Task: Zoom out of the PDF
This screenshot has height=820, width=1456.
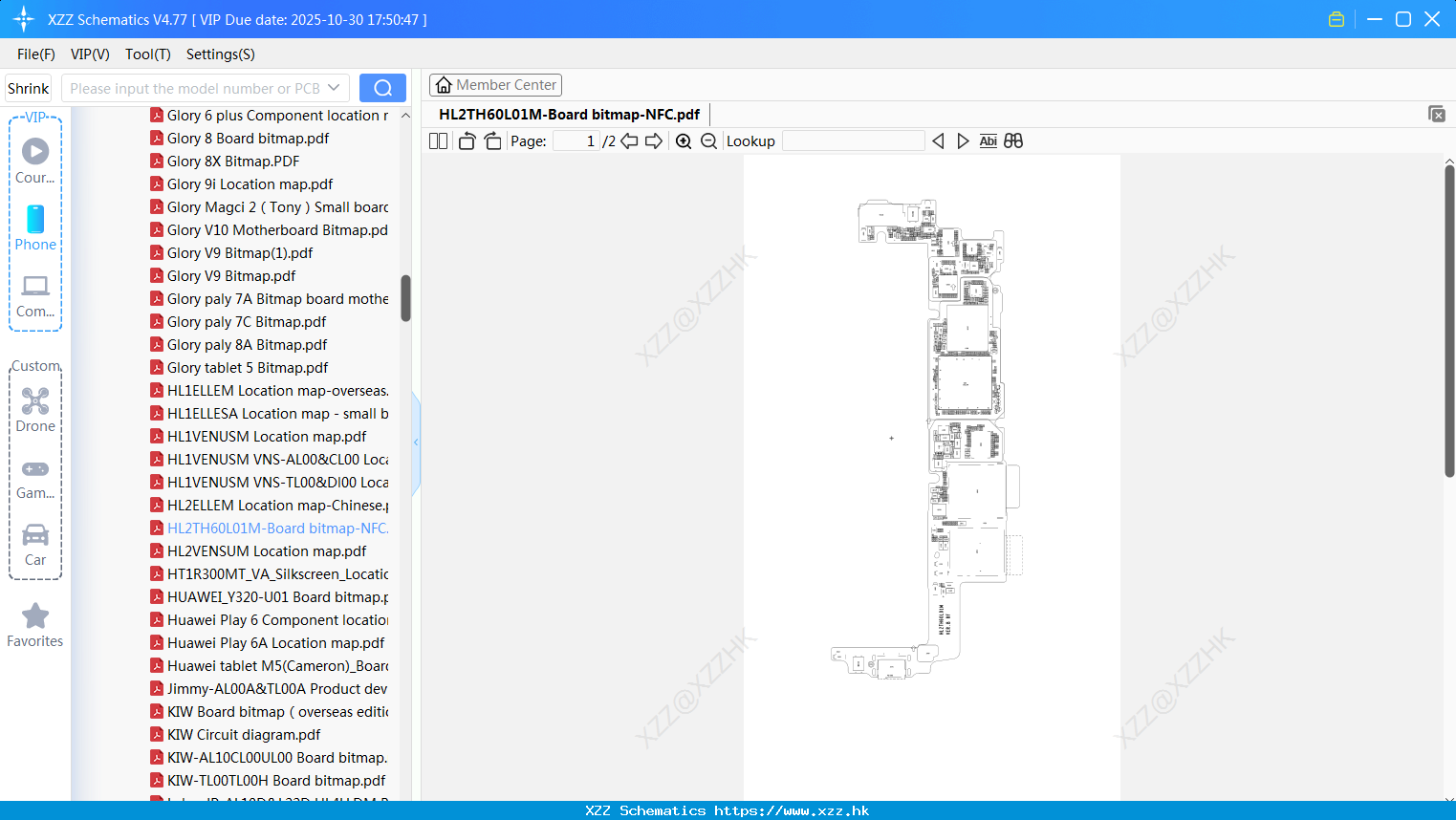Action: pos(708,141)
